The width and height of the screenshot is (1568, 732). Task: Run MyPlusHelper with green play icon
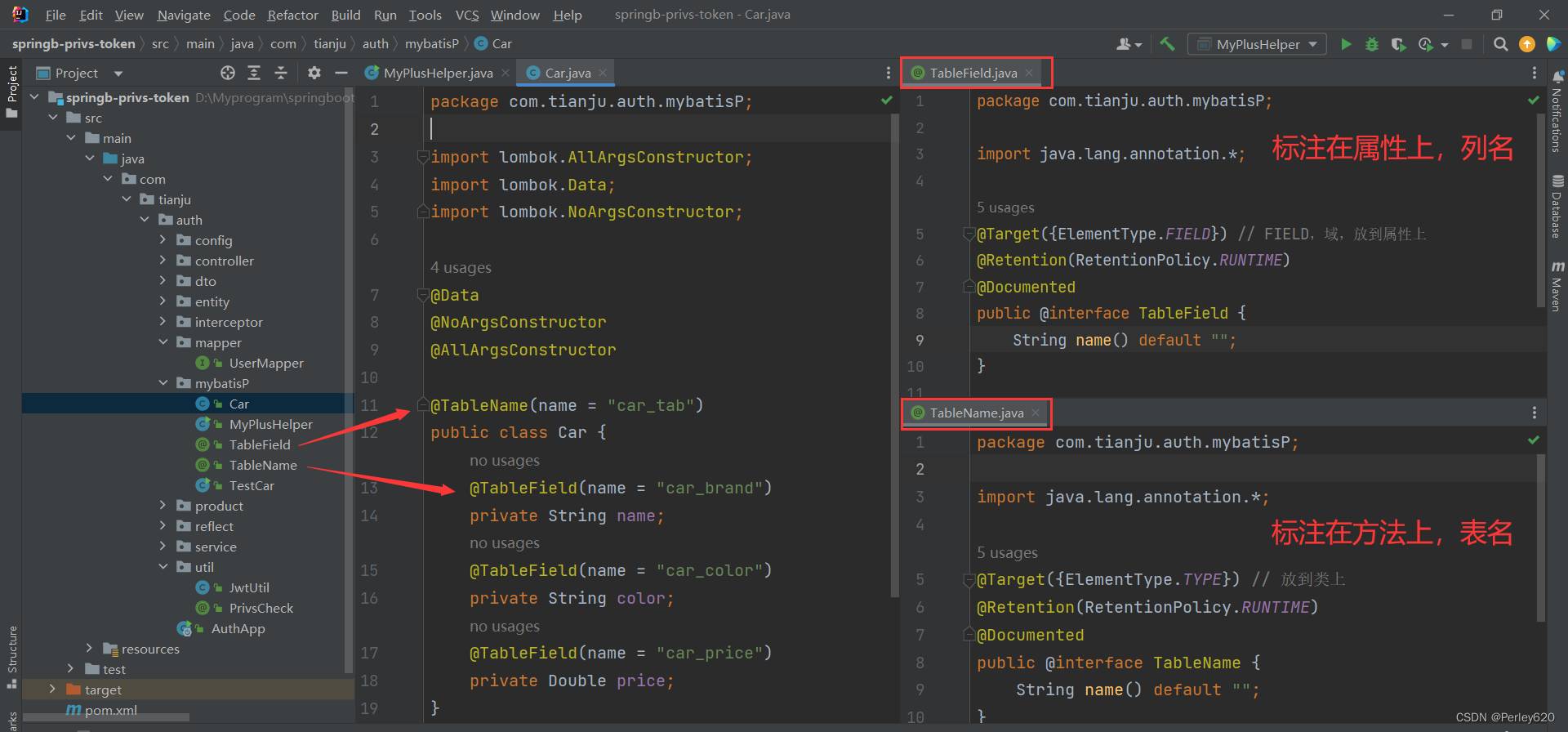[x=1346, y=44]
